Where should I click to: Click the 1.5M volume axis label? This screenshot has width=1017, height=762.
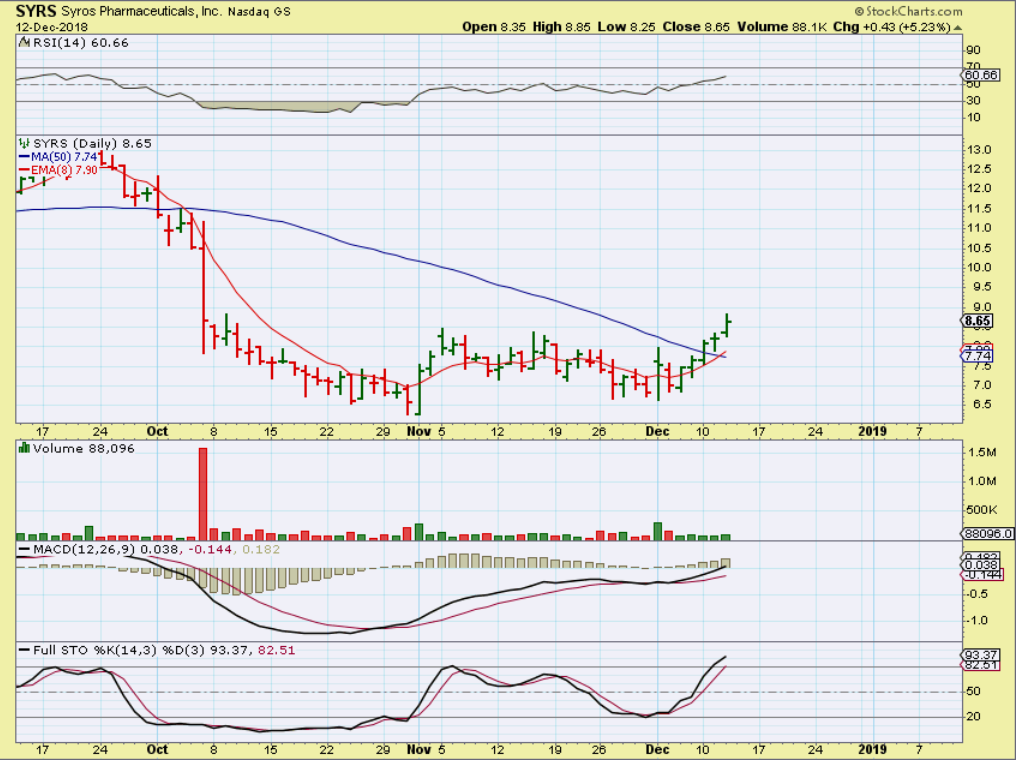(983, 452)
